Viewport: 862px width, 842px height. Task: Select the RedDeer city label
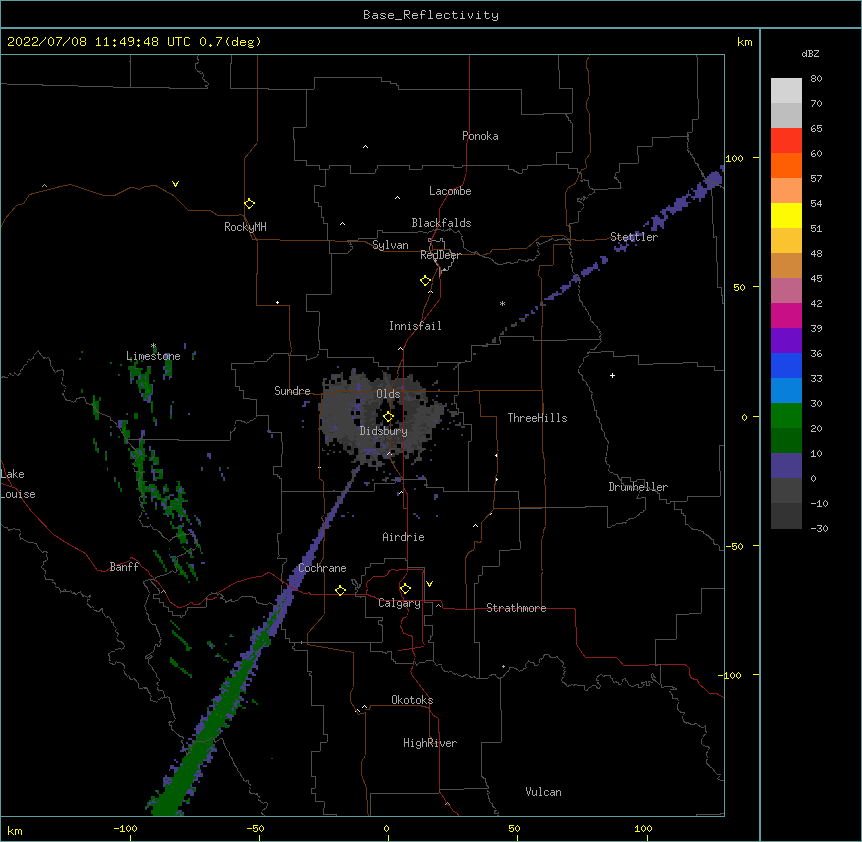(x=440, y=255)
